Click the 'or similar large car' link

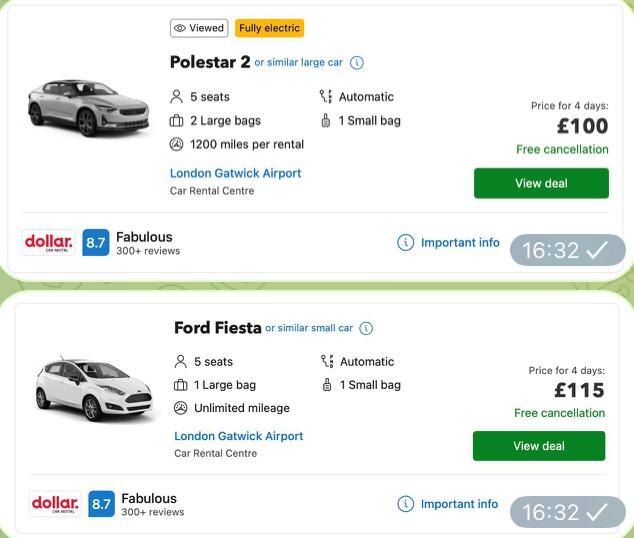[298, 62]
